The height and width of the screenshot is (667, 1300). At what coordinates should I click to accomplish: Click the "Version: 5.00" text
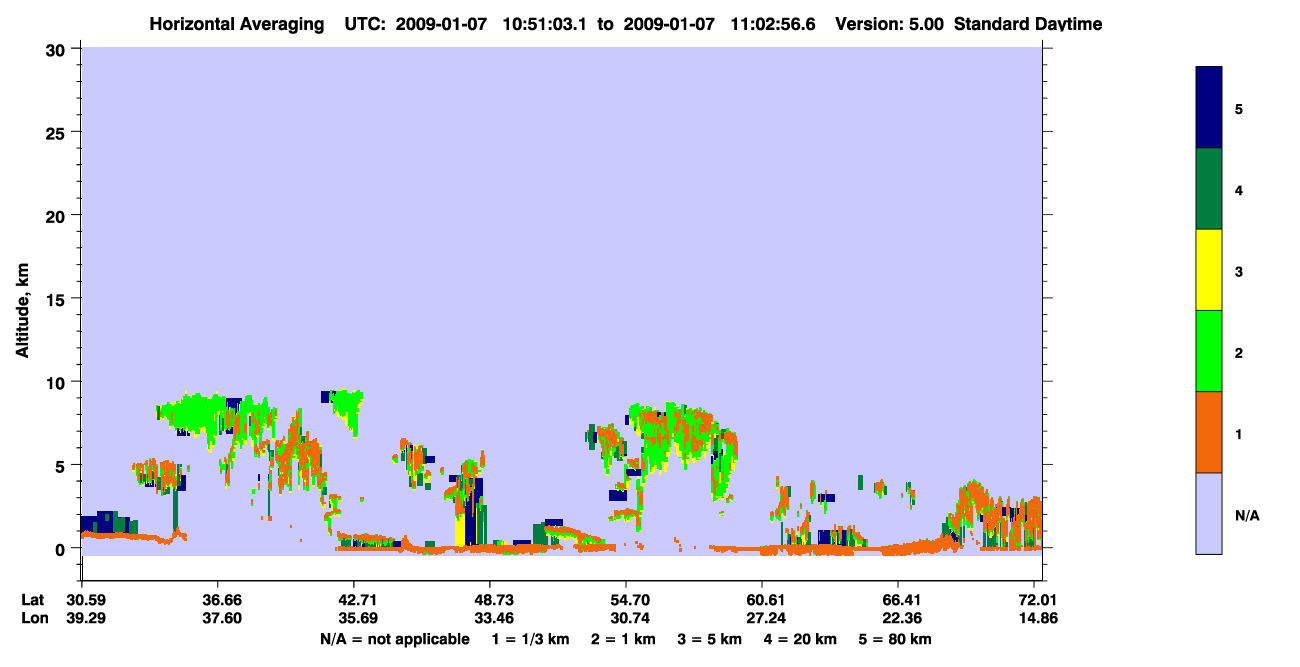889,24
